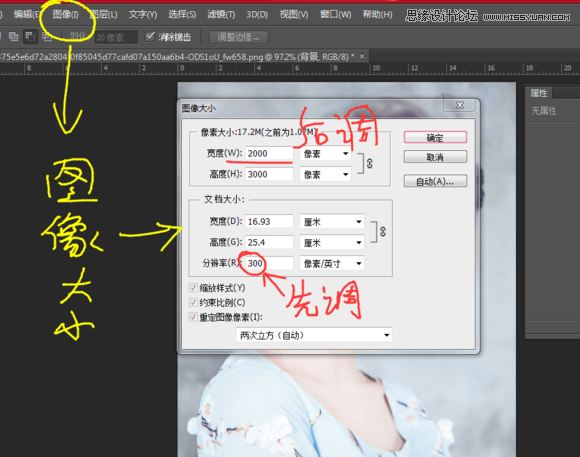
Task: Open document width unit dropdown 厘米
Action: pyautogui.click(x=332, y=222)
